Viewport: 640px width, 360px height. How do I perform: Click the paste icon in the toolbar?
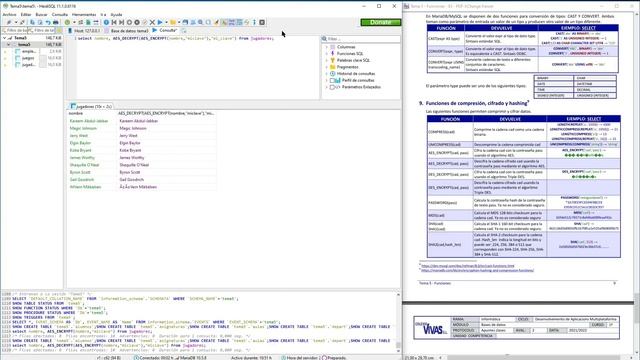coord(40,22)
